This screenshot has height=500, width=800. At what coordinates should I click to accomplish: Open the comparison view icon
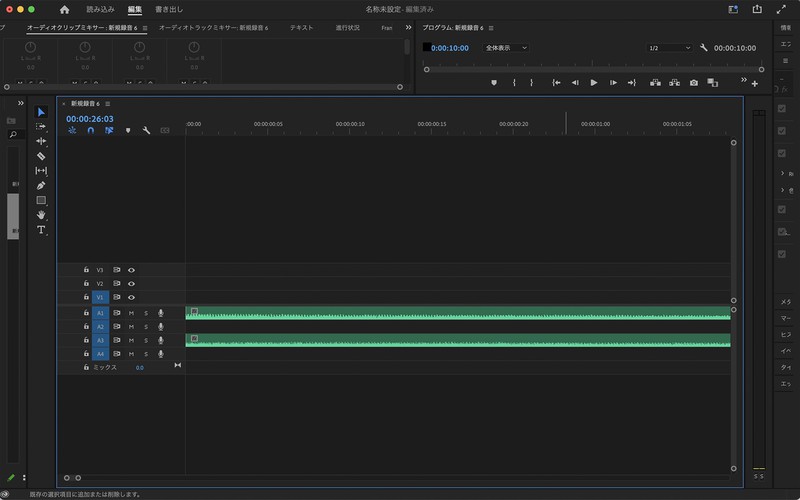(x=713, y=83)
